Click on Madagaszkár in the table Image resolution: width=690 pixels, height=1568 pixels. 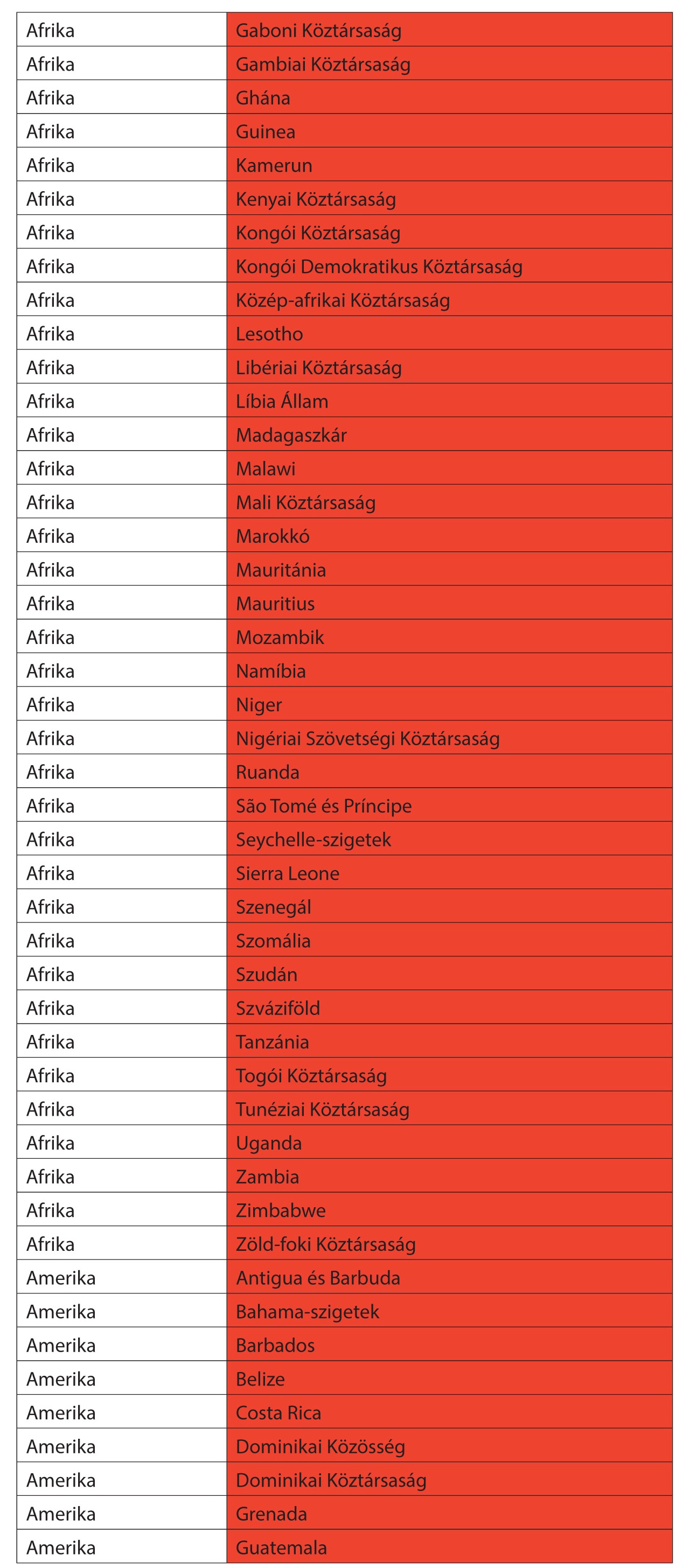tap(291, 435)
